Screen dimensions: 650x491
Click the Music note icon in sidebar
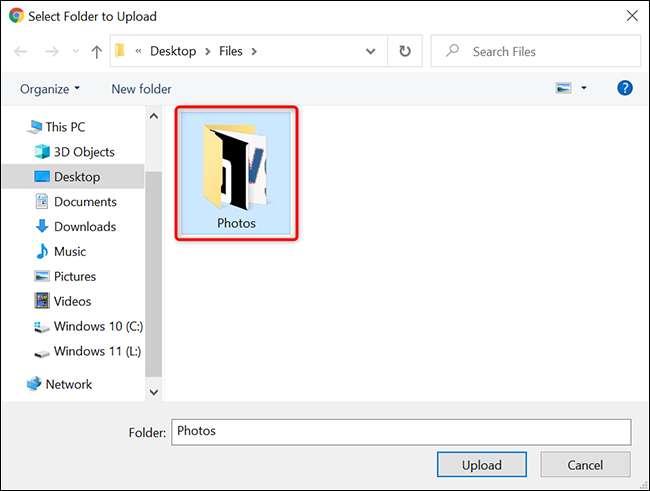tap(42, 251)
